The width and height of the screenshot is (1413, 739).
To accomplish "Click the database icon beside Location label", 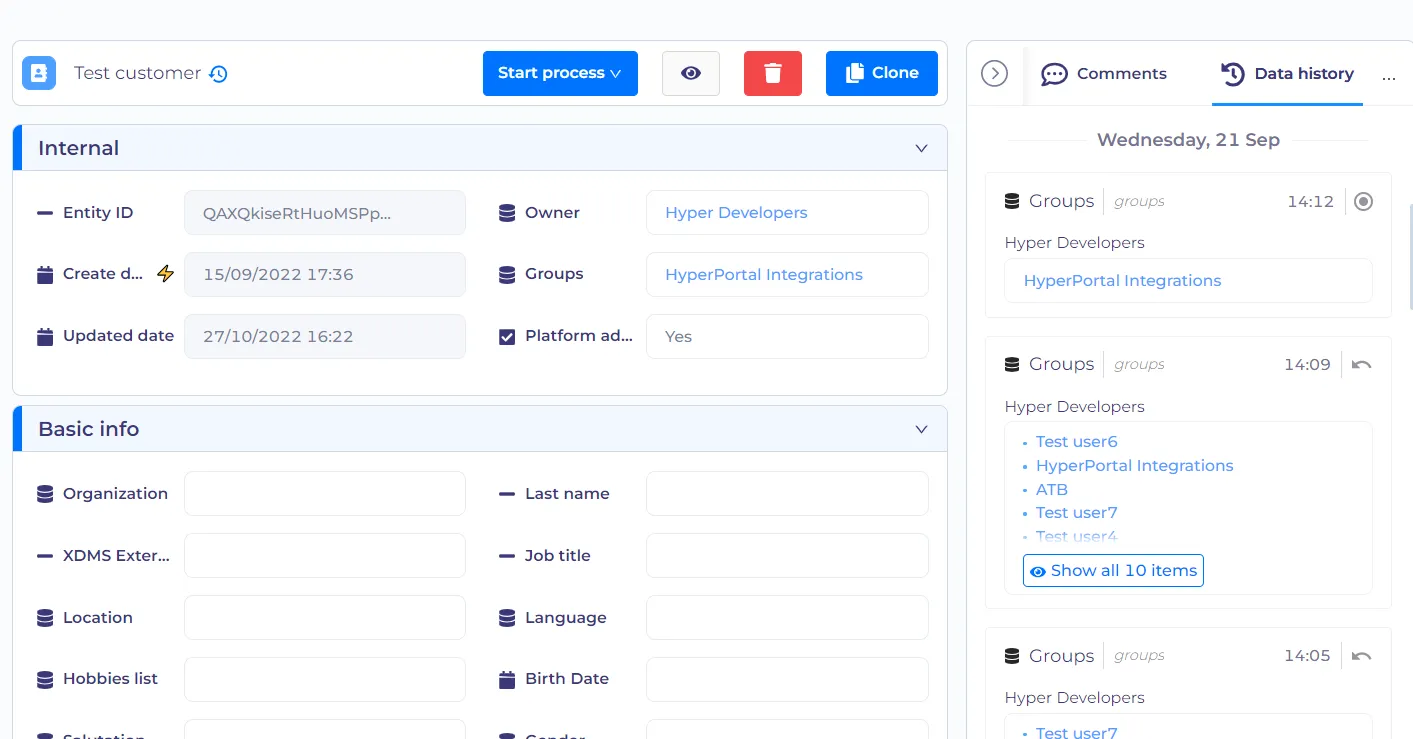I will click(45, 618).
